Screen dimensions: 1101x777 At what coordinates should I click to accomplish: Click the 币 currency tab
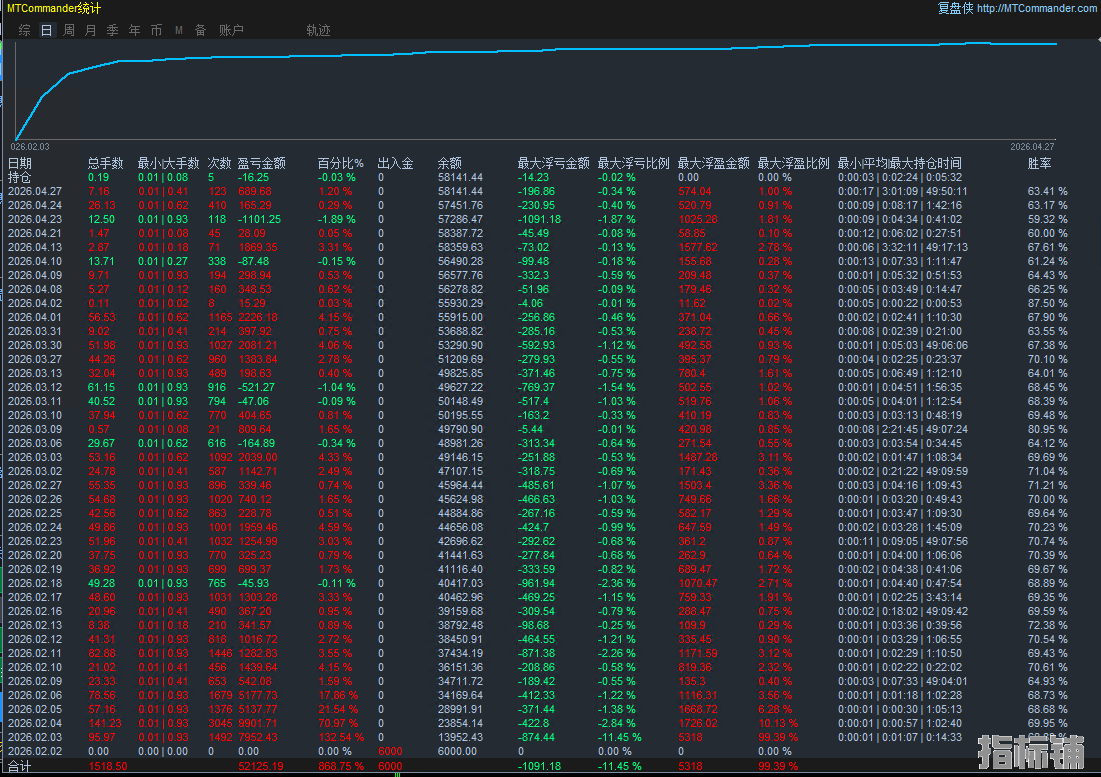[x=156, y=30]
